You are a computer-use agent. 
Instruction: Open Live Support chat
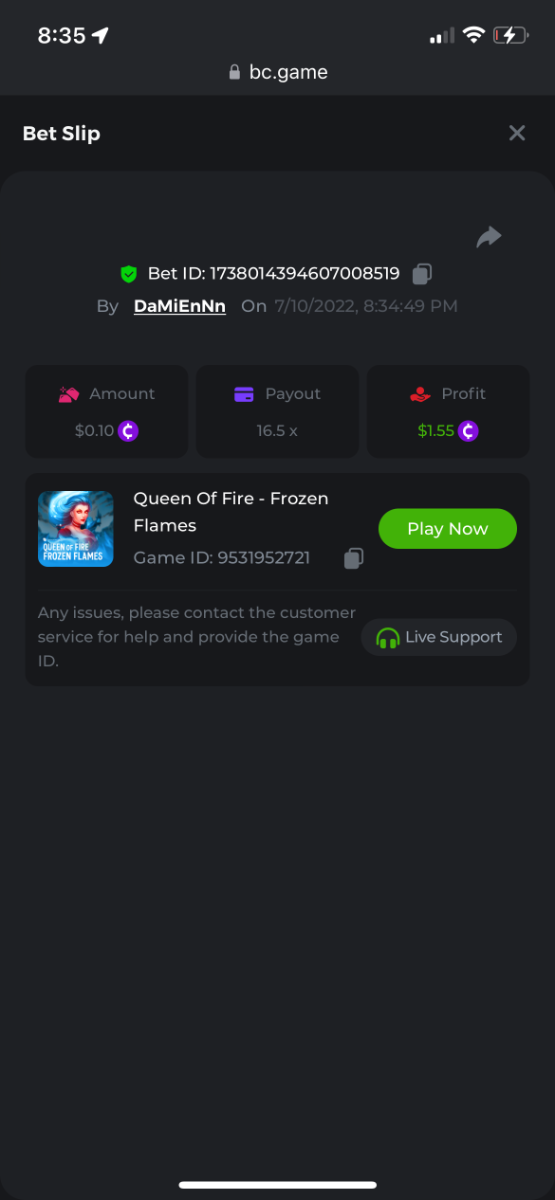439,637
